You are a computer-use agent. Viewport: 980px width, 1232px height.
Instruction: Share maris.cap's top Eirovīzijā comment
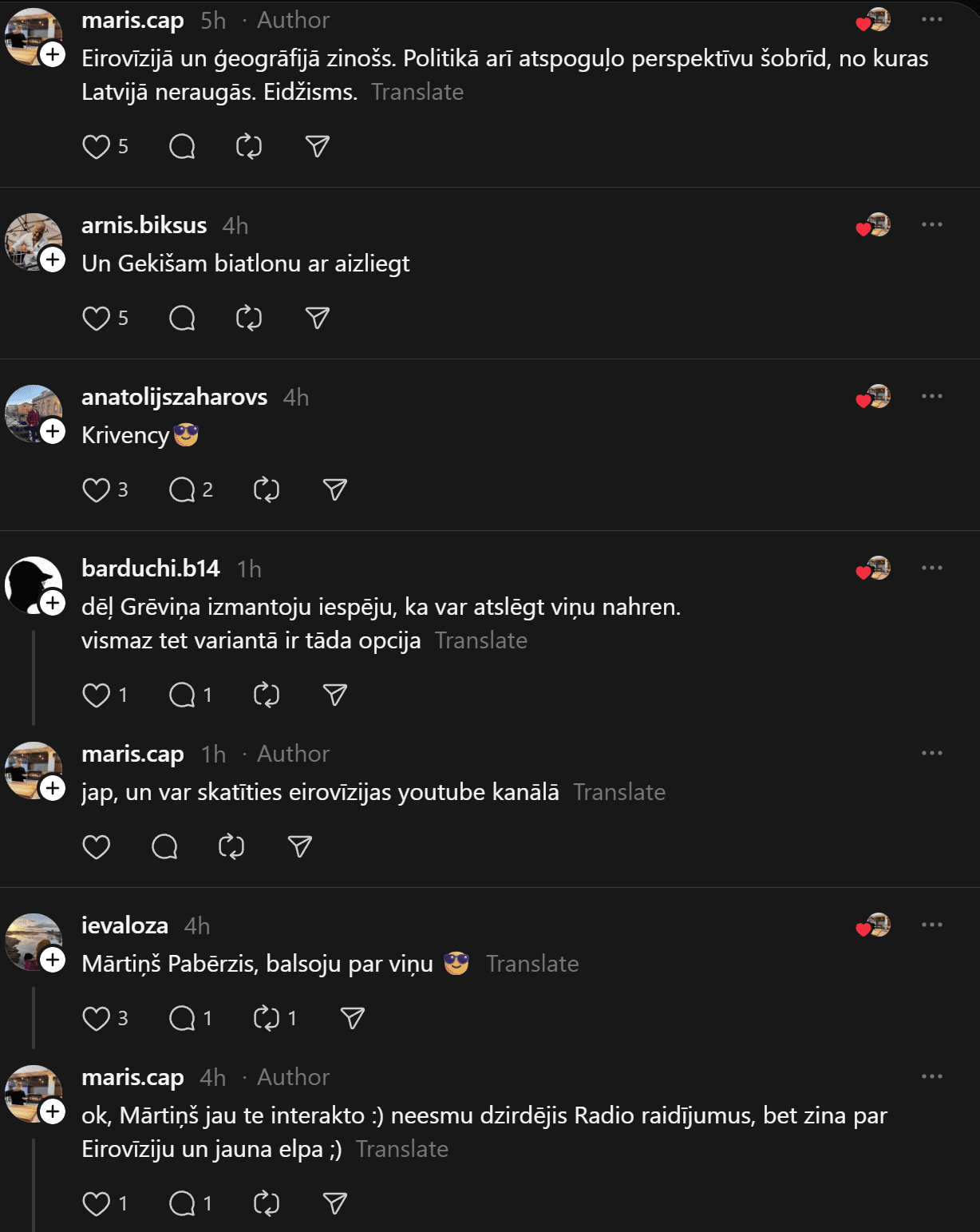(318, 147)
